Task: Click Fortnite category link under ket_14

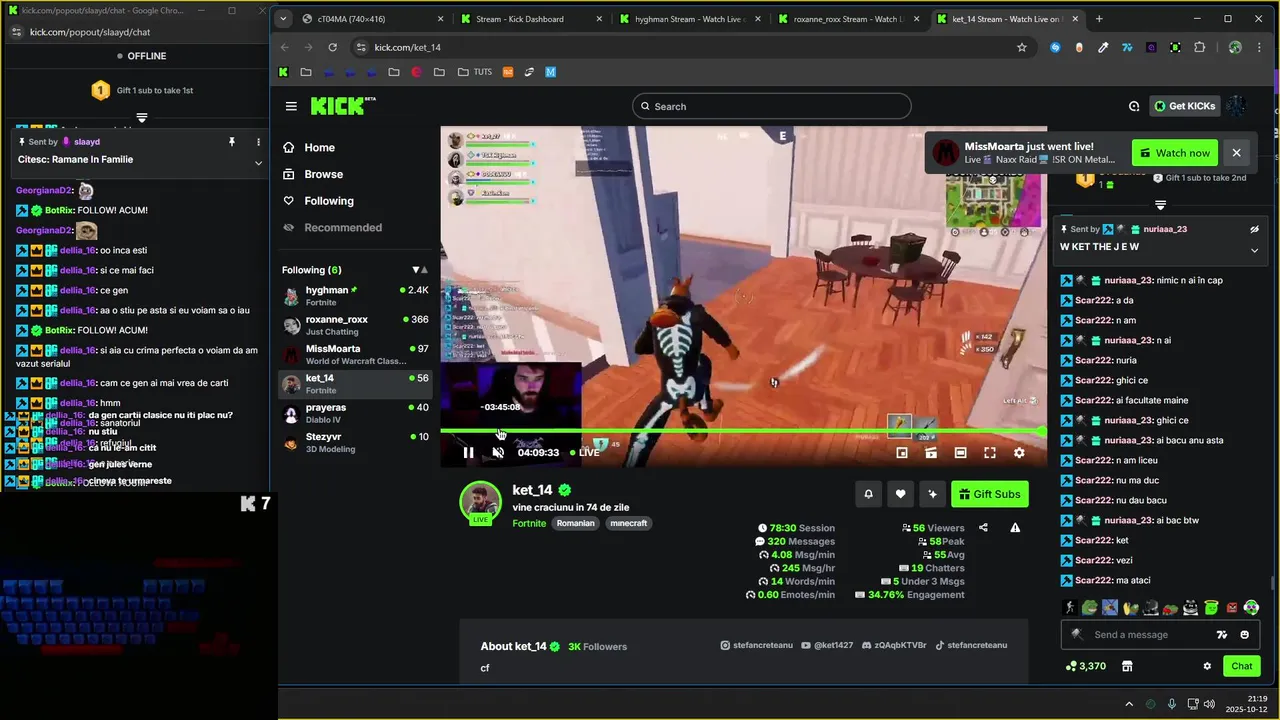Action: [529, 523]
